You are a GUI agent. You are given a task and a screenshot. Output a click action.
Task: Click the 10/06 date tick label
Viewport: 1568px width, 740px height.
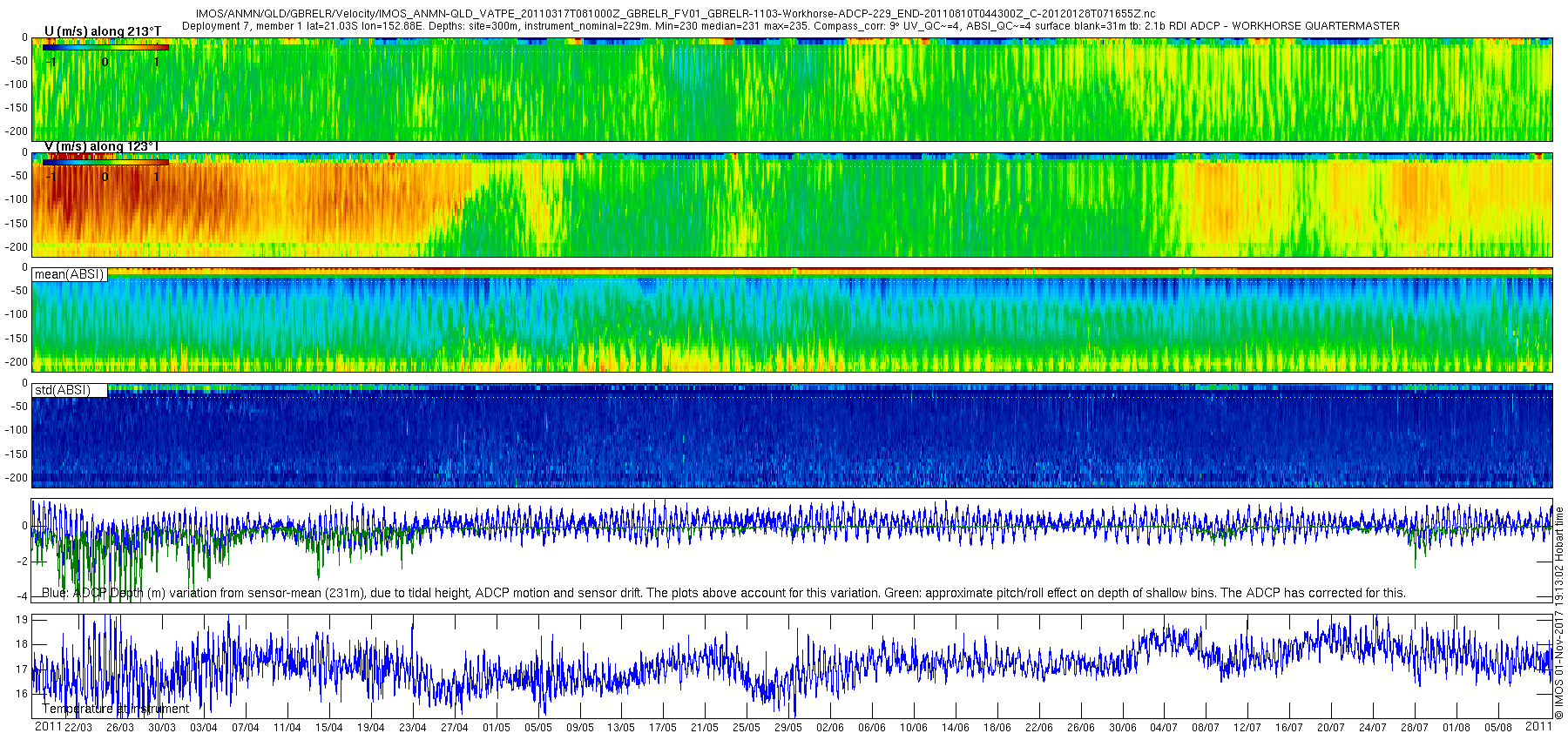tap(914, 728)
